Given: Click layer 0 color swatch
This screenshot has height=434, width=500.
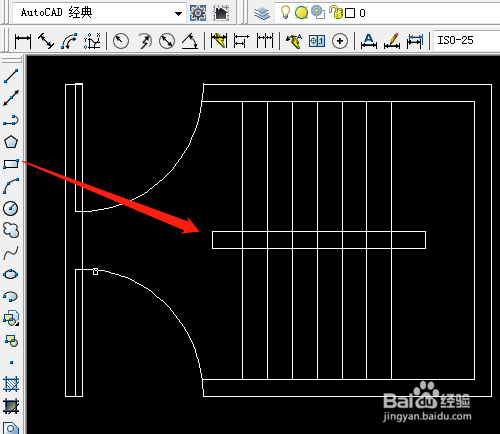Looking at the screenshot, I should tap(350, 13).
